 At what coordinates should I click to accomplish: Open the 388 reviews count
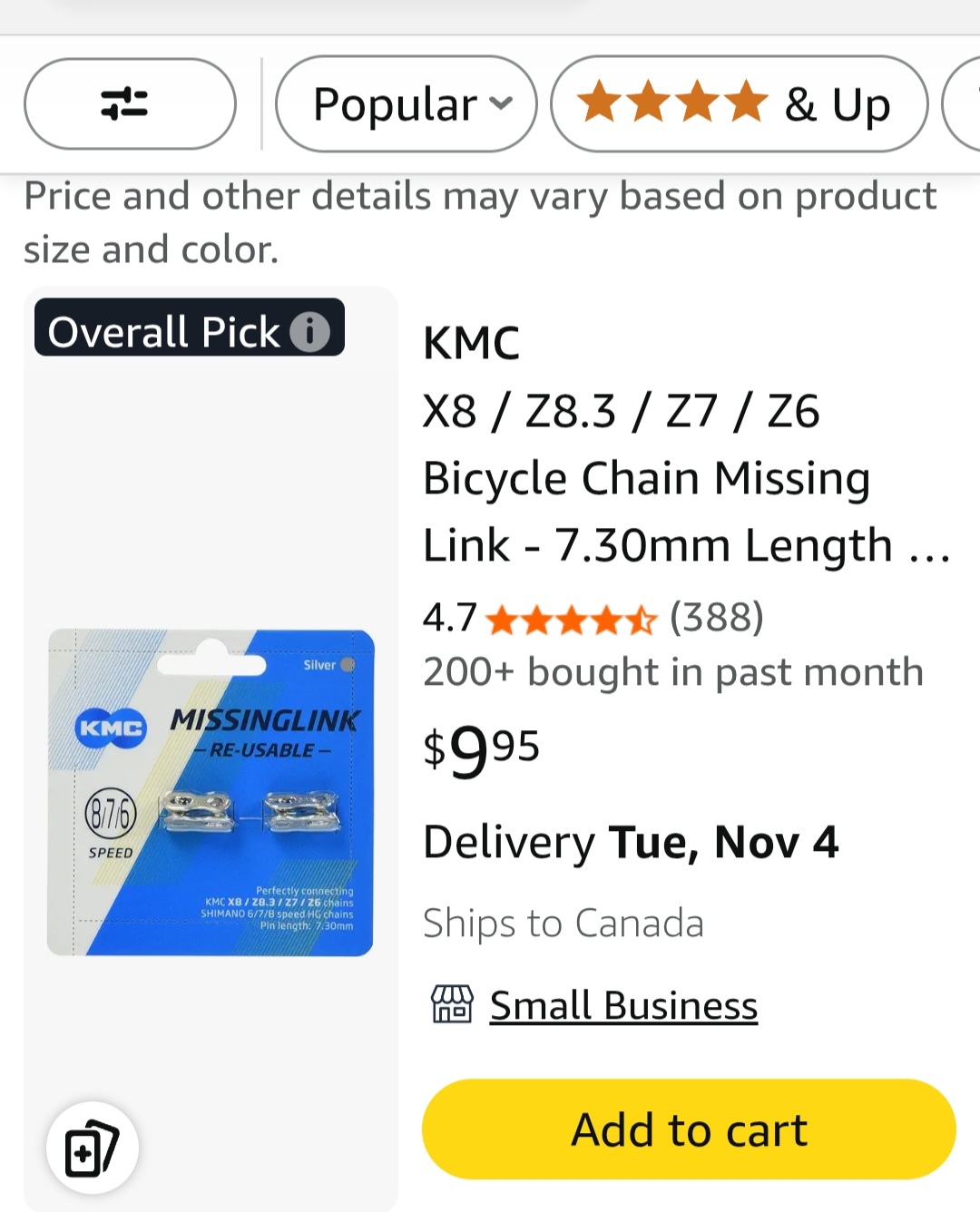pos(716,618)
